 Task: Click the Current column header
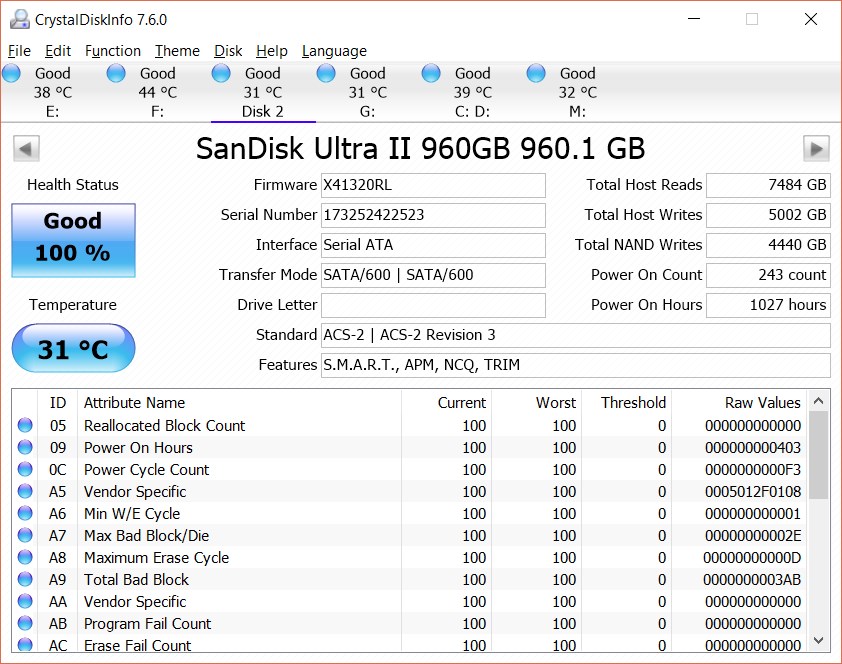point(446,403)
